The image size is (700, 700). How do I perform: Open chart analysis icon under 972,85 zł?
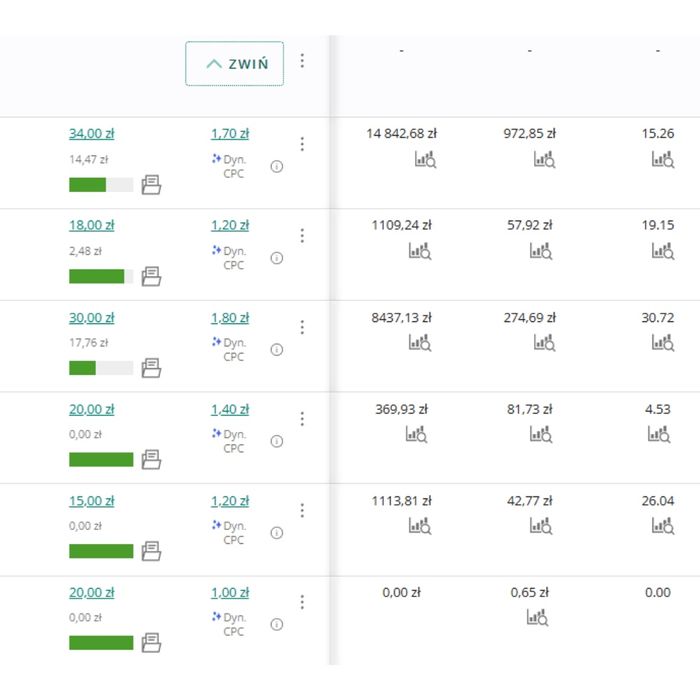coord(545,159)
